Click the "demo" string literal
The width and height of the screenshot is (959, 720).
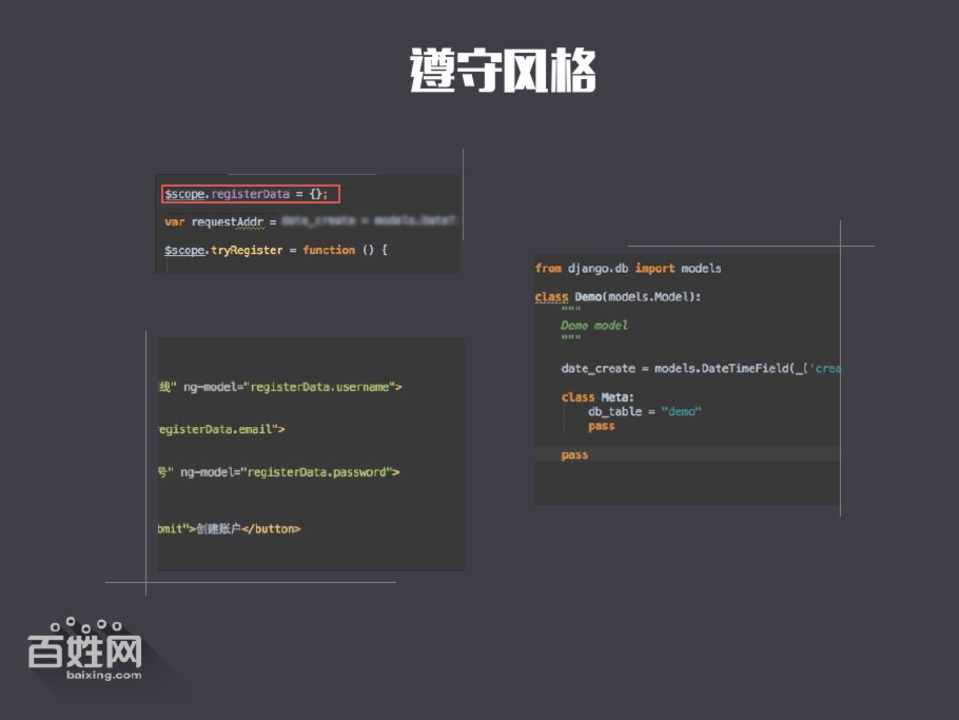pos(681,412)
